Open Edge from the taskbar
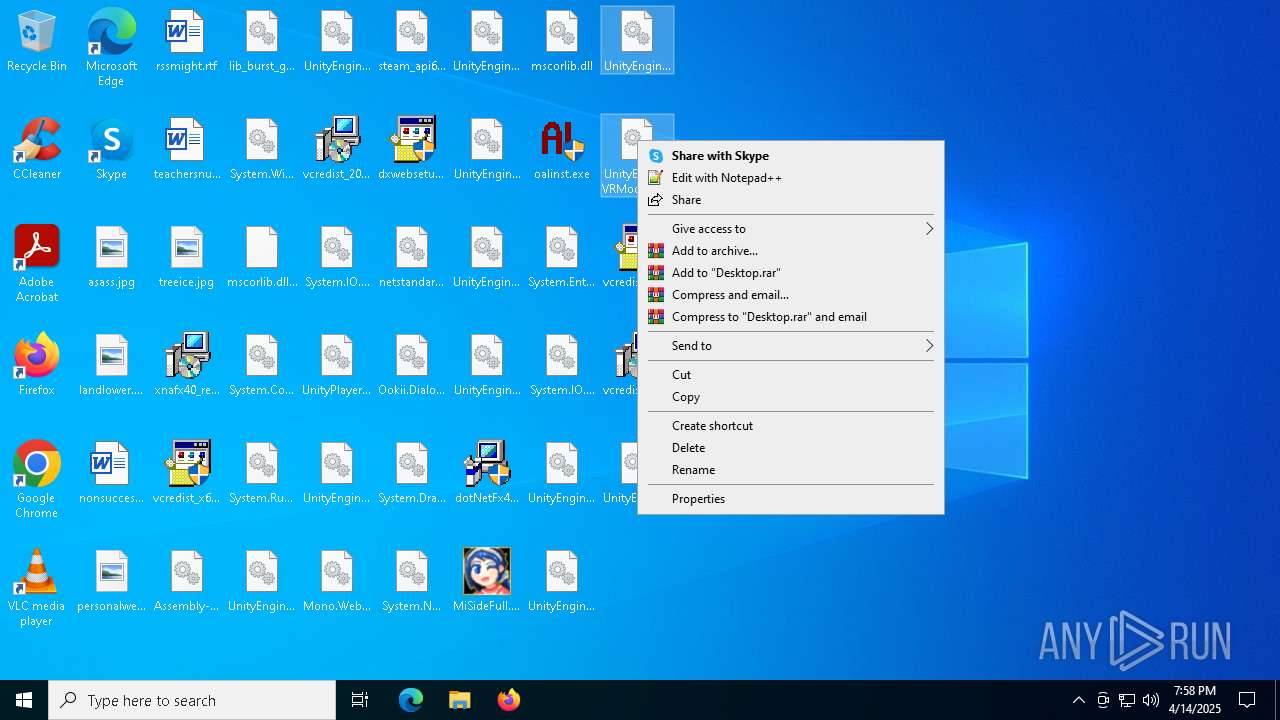Viewport: 1280px width, 720px height. coord(411,700)
